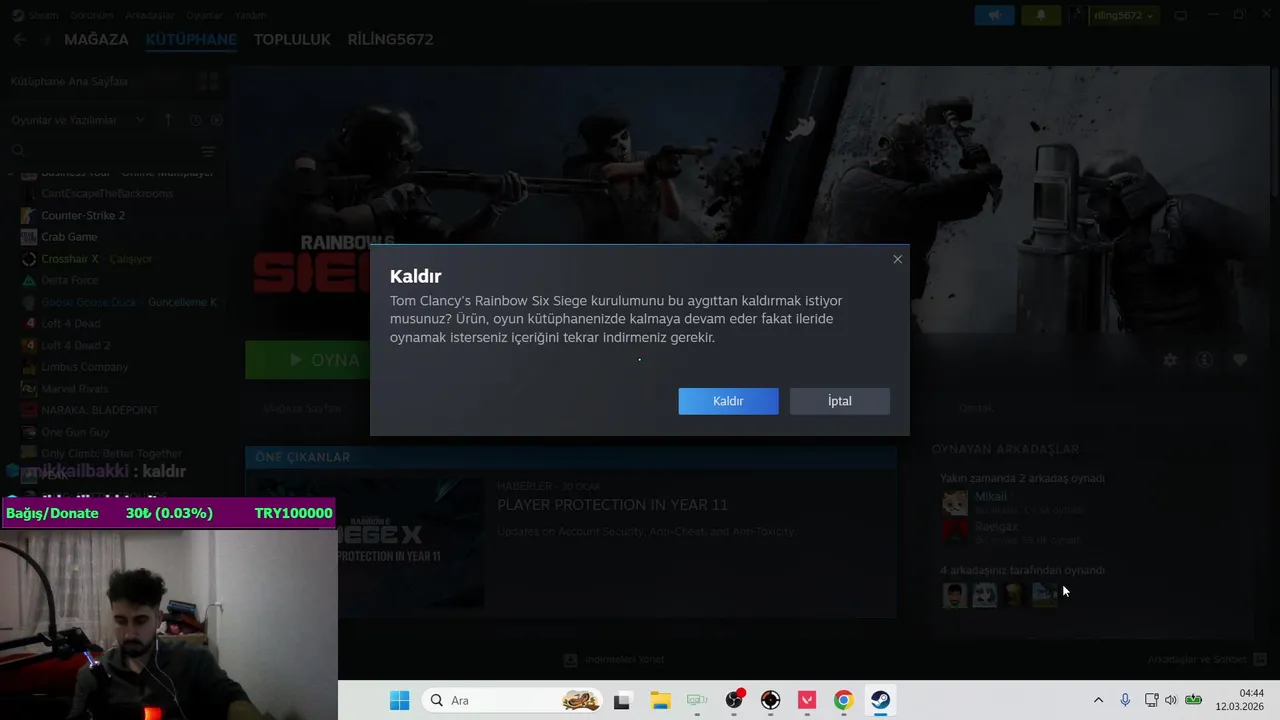1280x720 pixels.
Task: Show hidden system tray icons chevron
Action: pos(1098,700)
